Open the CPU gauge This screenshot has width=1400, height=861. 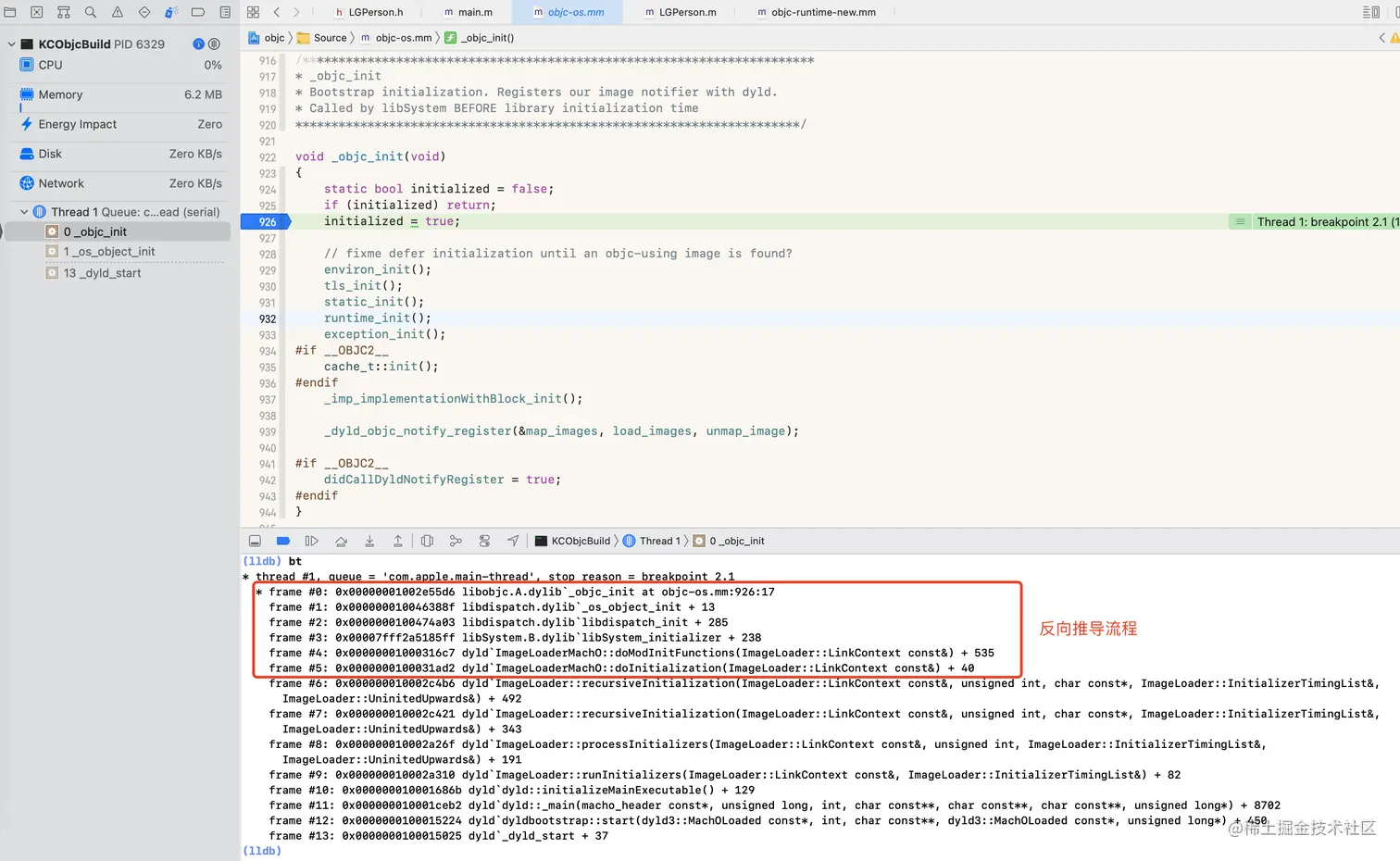(x=120, y=65)
